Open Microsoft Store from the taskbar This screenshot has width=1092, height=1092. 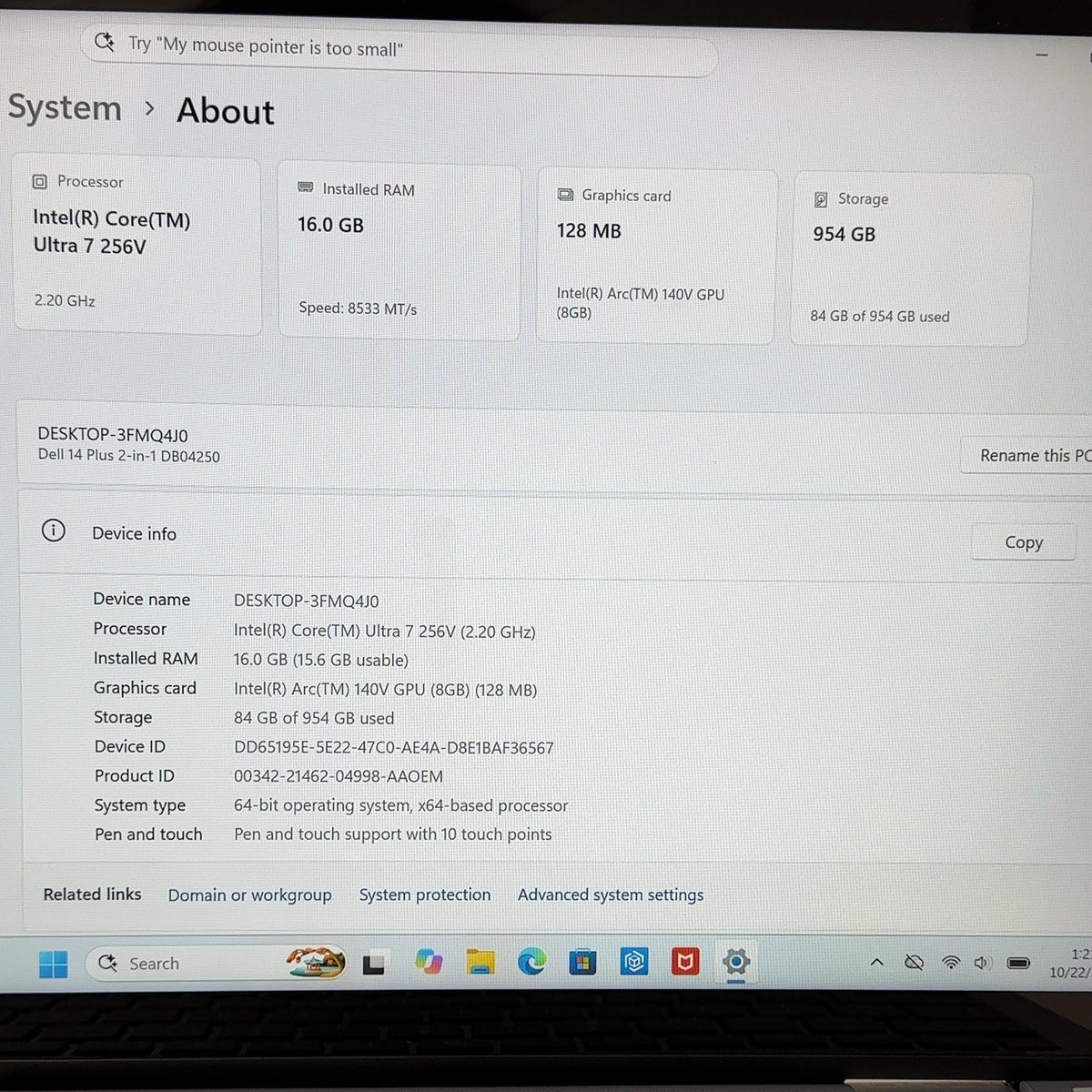[582, 961]
